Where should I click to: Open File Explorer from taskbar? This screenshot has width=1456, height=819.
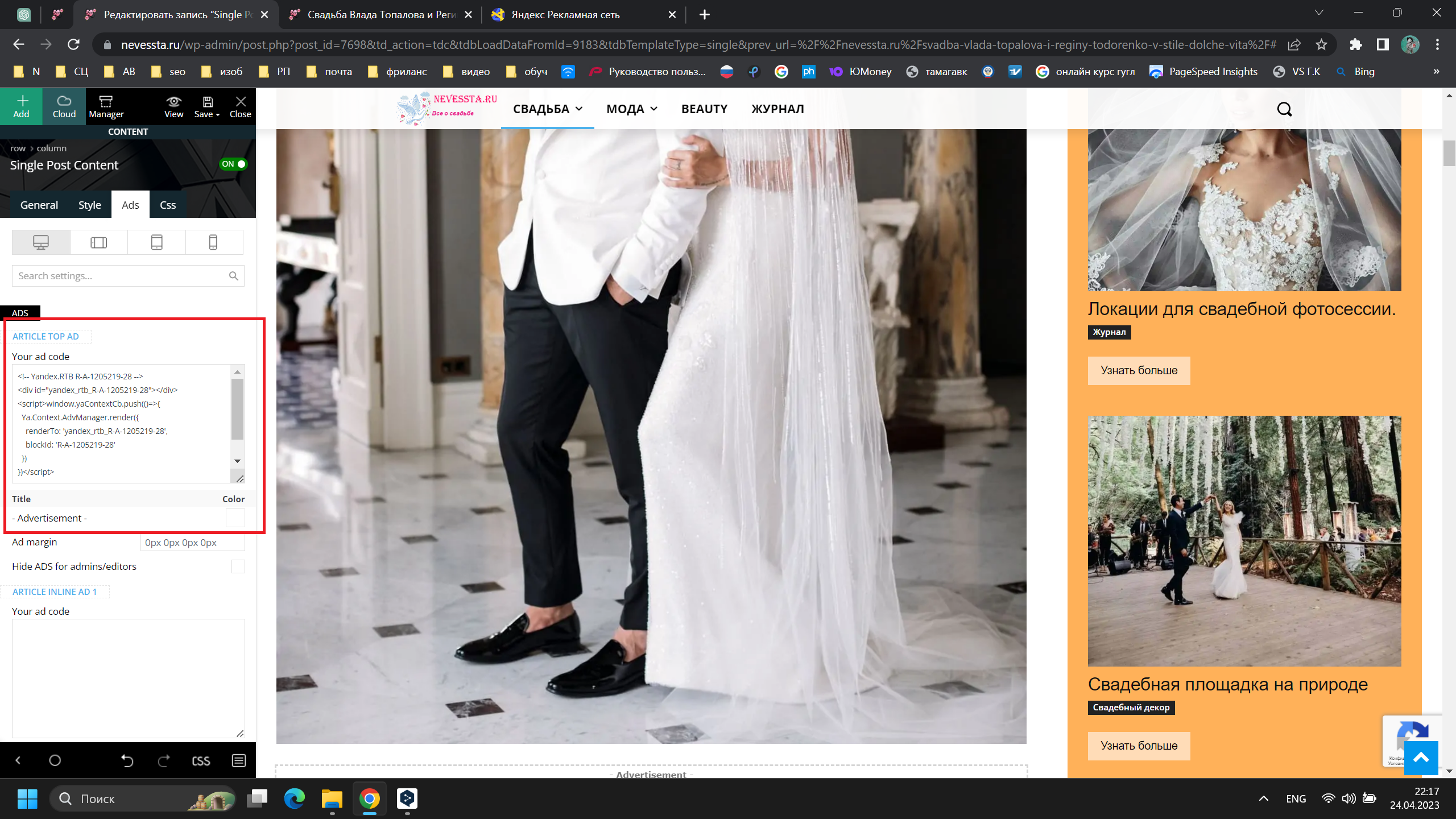[332, 799]
